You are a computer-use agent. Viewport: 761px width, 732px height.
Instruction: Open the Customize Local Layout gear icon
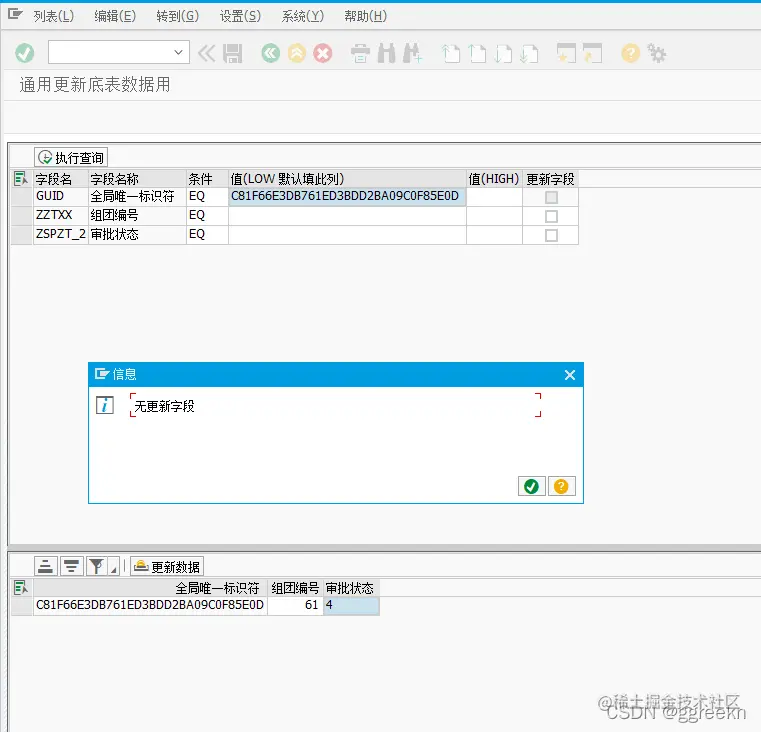click(657, 53)
